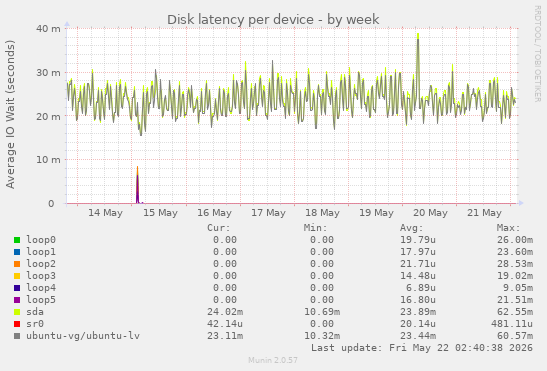Image resolution: width=547 pixels, height=371 pixels.
Task: Click the ubuntu-lv minimum value 10.32m
Action: pos(322,336)
